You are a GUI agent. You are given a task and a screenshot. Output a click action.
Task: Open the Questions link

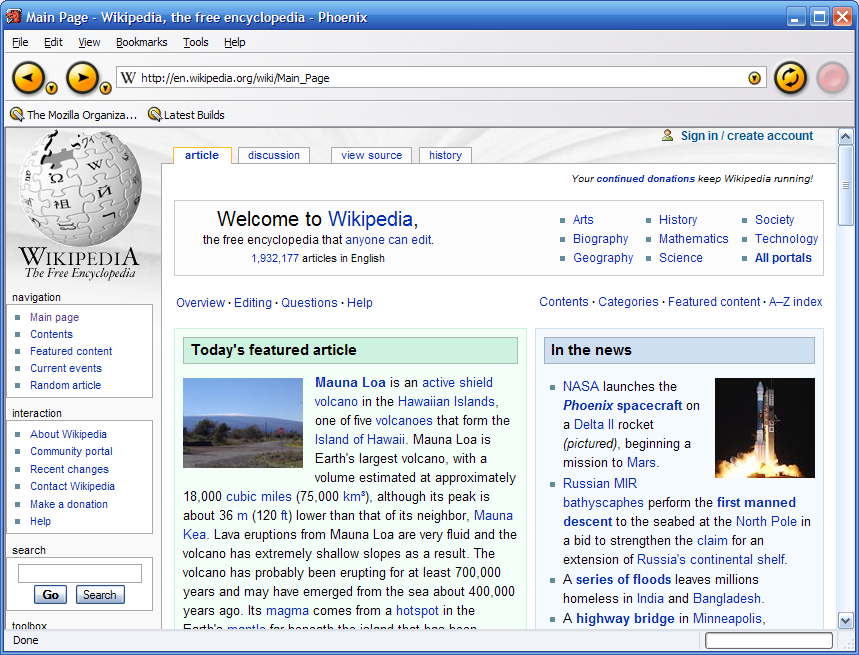(x=309, y=303)
